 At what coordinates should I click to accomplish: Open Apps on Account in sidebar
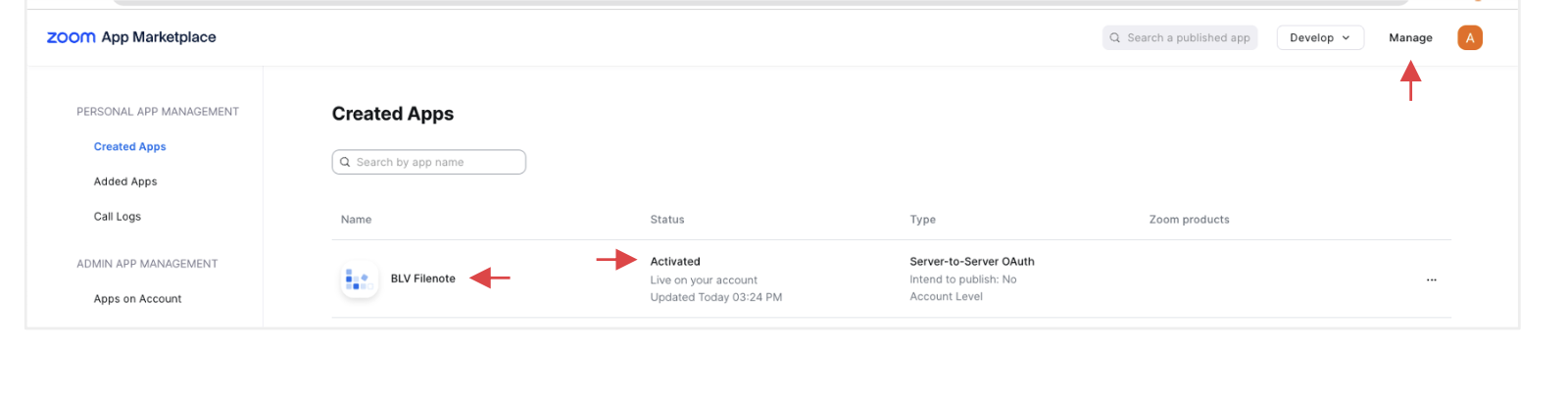click(137, 299)
